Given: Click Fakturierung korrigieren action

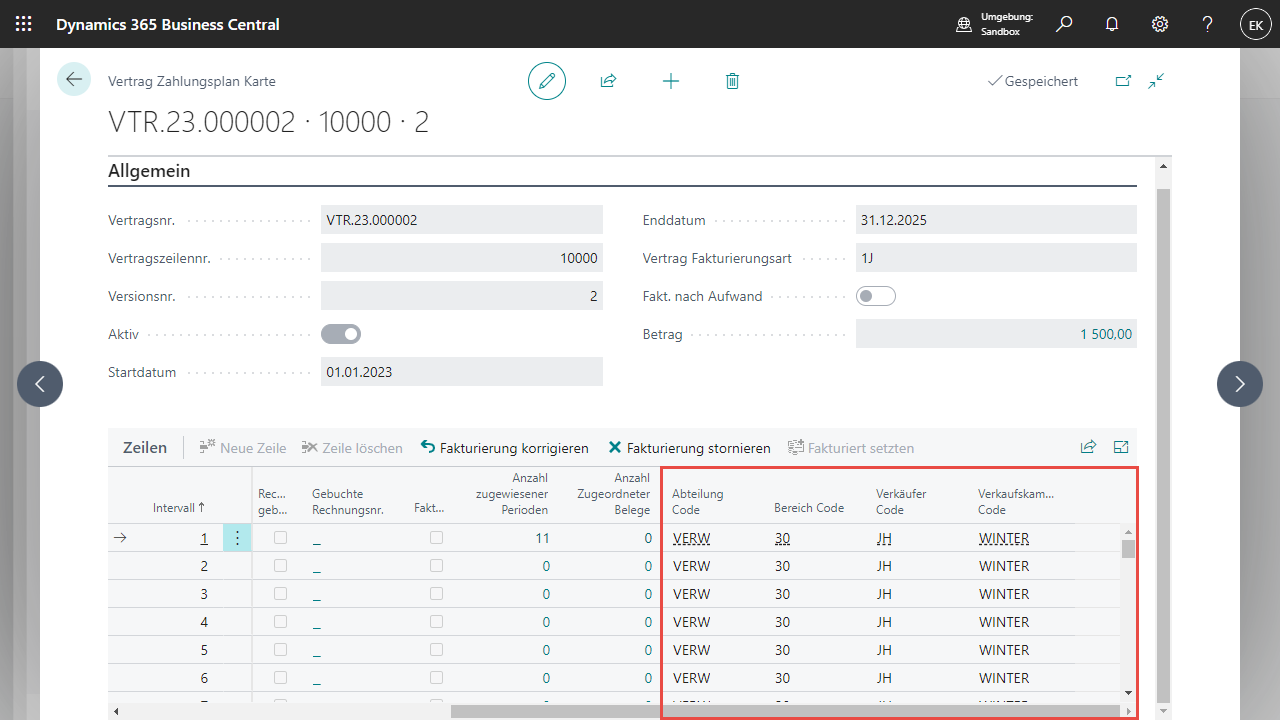Looking at the screenshot, I should tap(505, 448).
